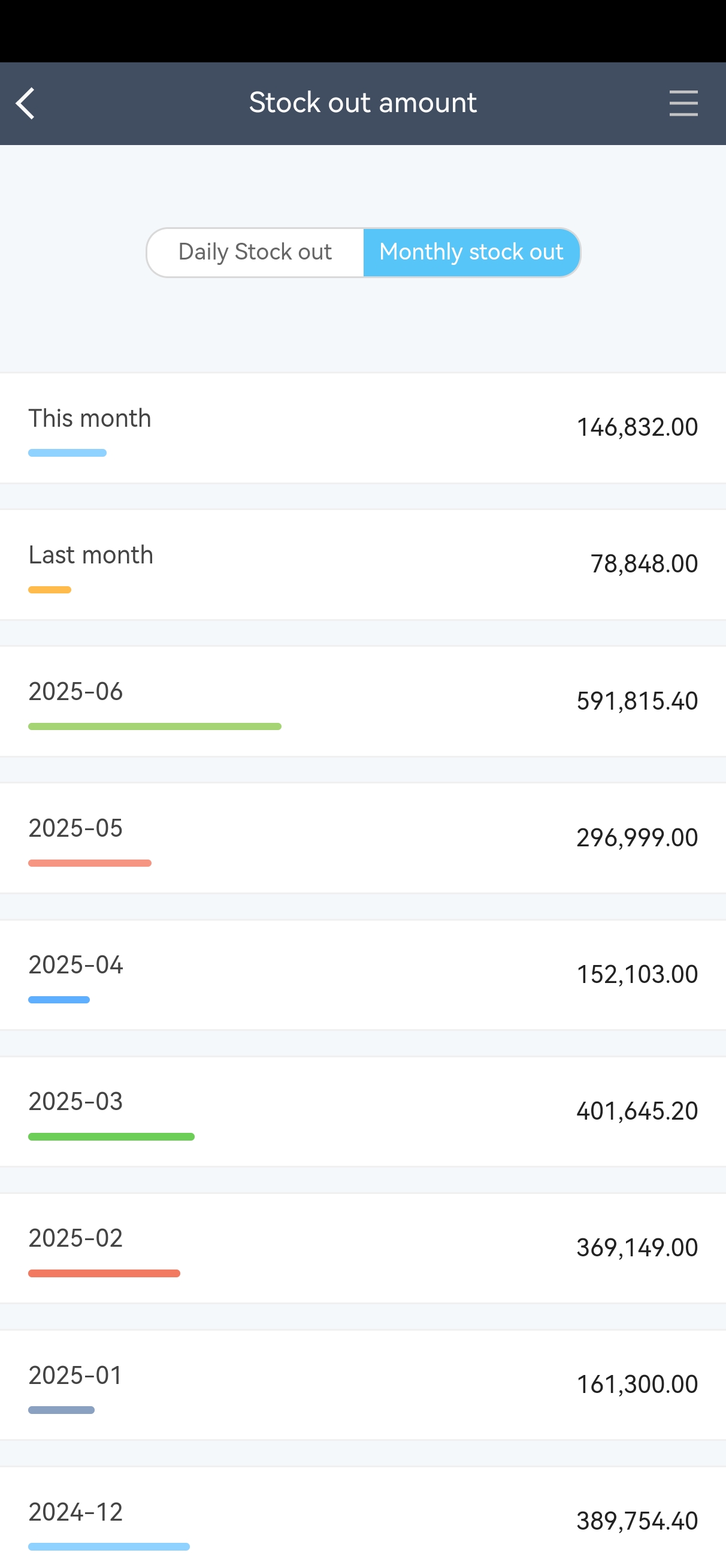This screenshot has height=1568, width=726.
Task: Switch to Daily Stock out
Action: [255, 252]
